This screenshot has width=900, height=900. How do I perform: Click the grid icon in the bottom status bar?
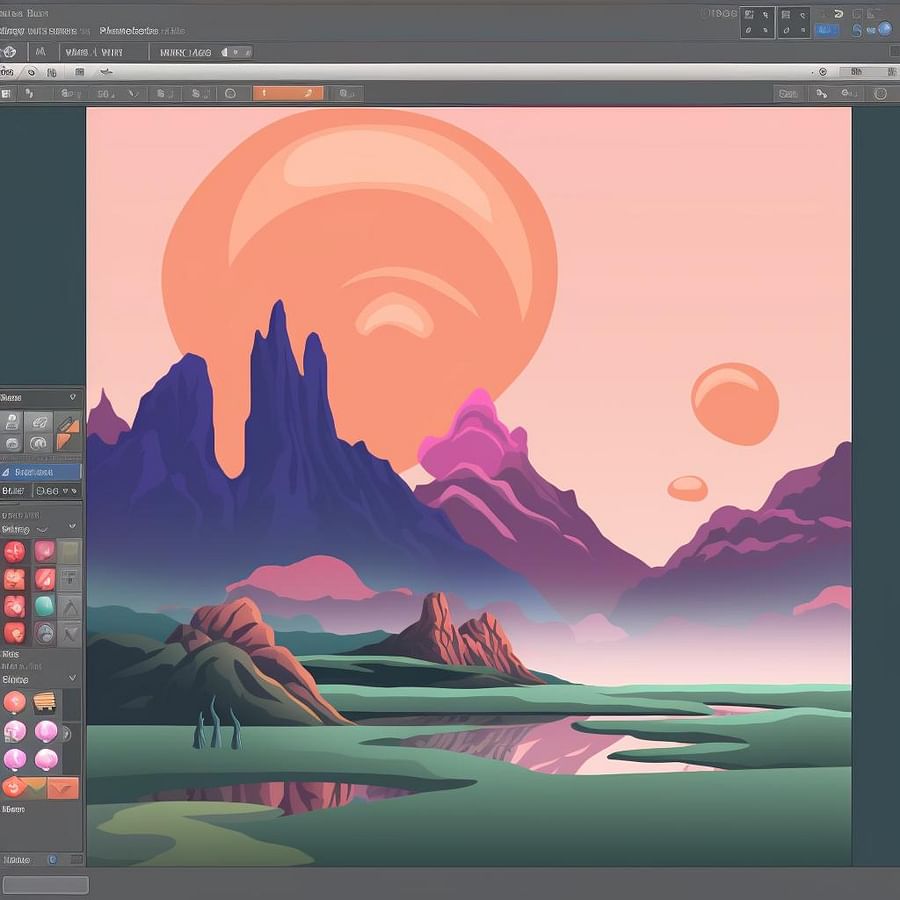(x=76, y=859)
